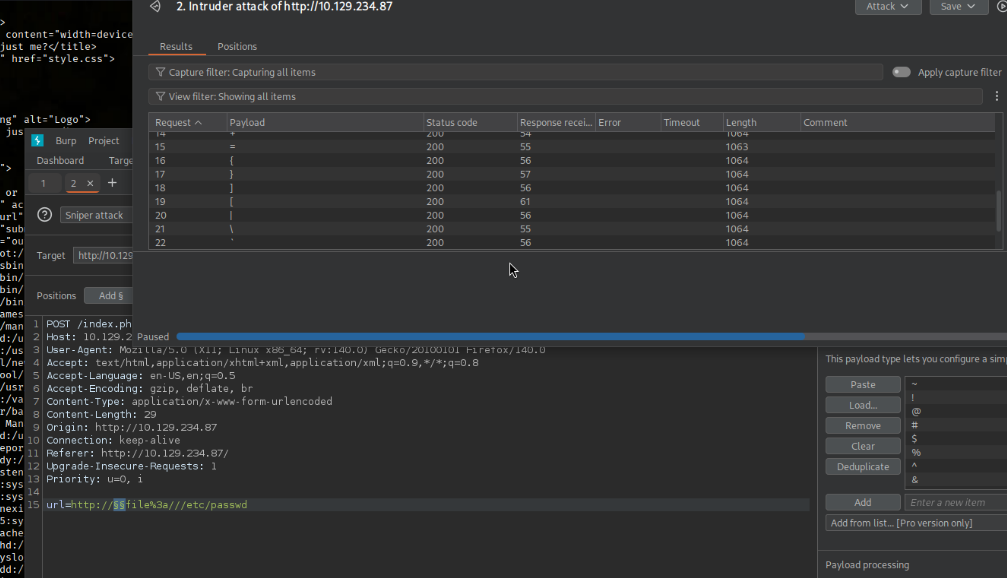Click the Add § position button
Viewport: 1007px width, 578px height.
coord(109,295)
